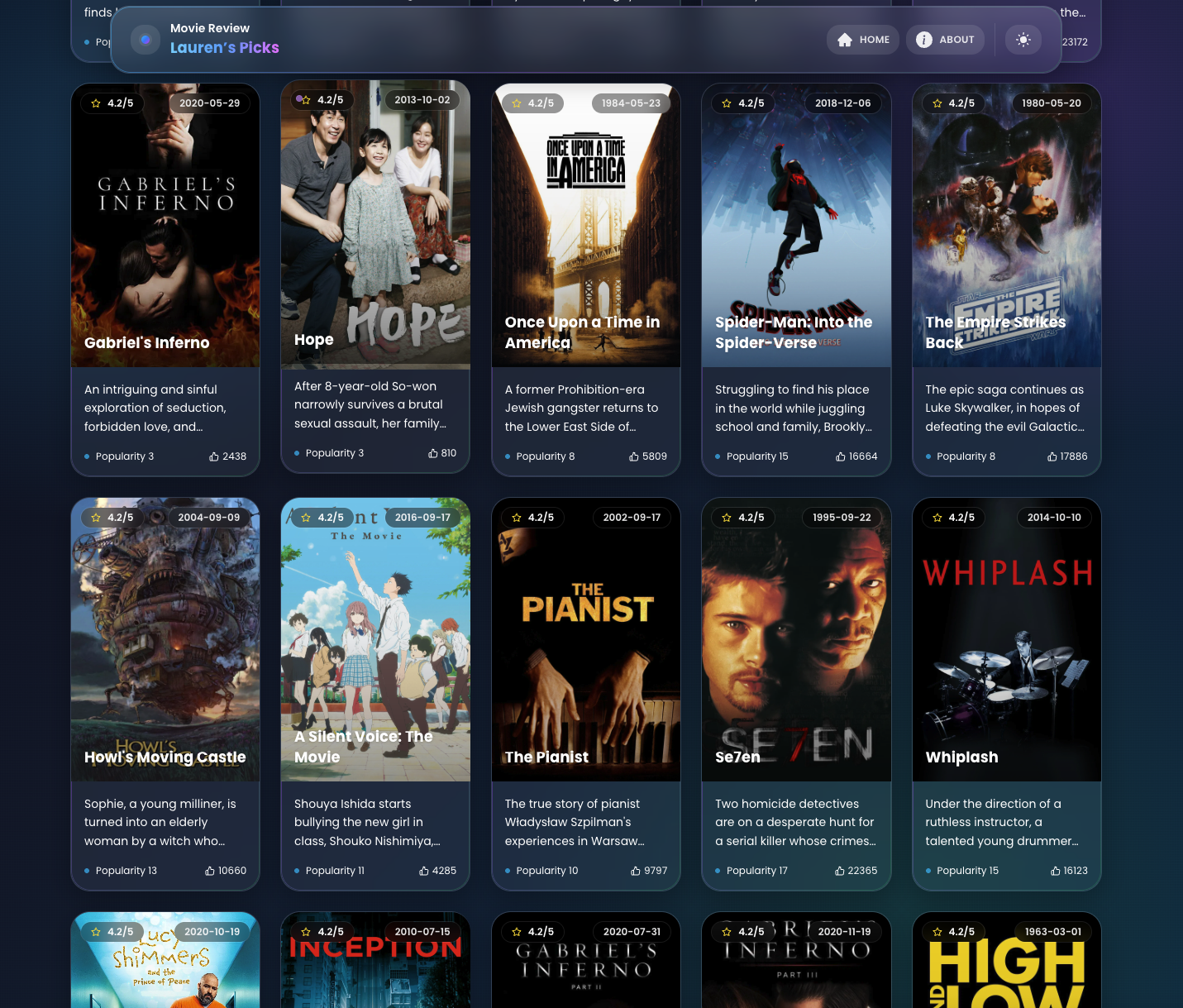Screen dimensions: 1183x1008
Task: Open the About navigation item
Action: click(x=945, y=40)
